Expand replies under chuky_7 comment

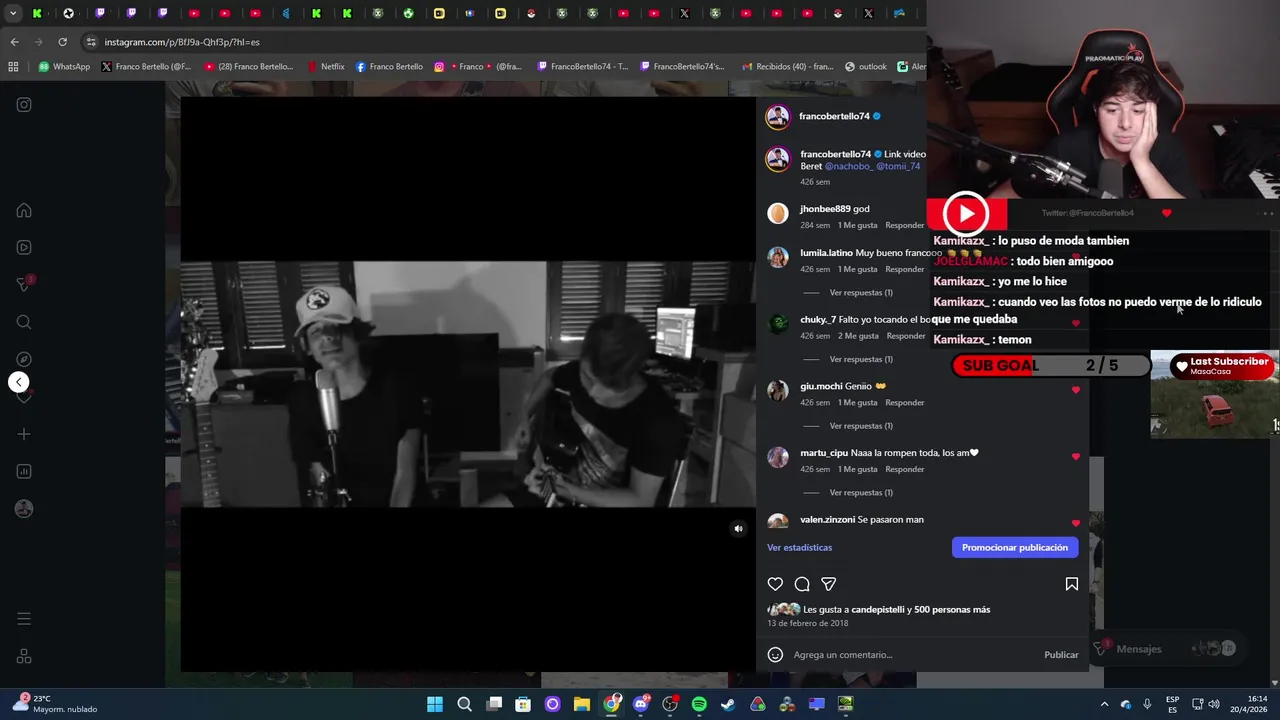click(x=861, y=359)
